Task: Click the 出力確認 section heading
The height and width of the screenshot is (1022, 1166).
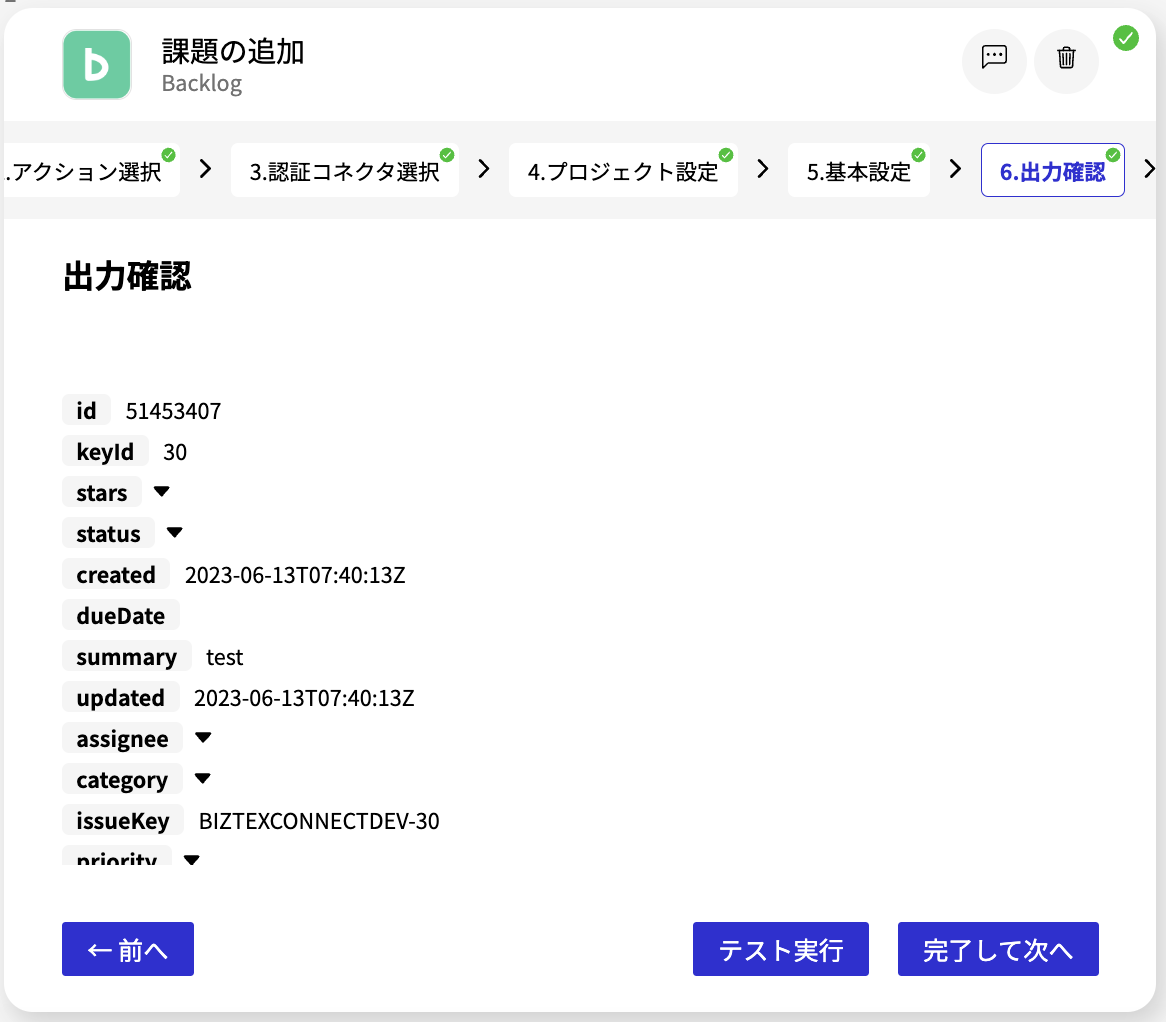Action: click(127, 276)
